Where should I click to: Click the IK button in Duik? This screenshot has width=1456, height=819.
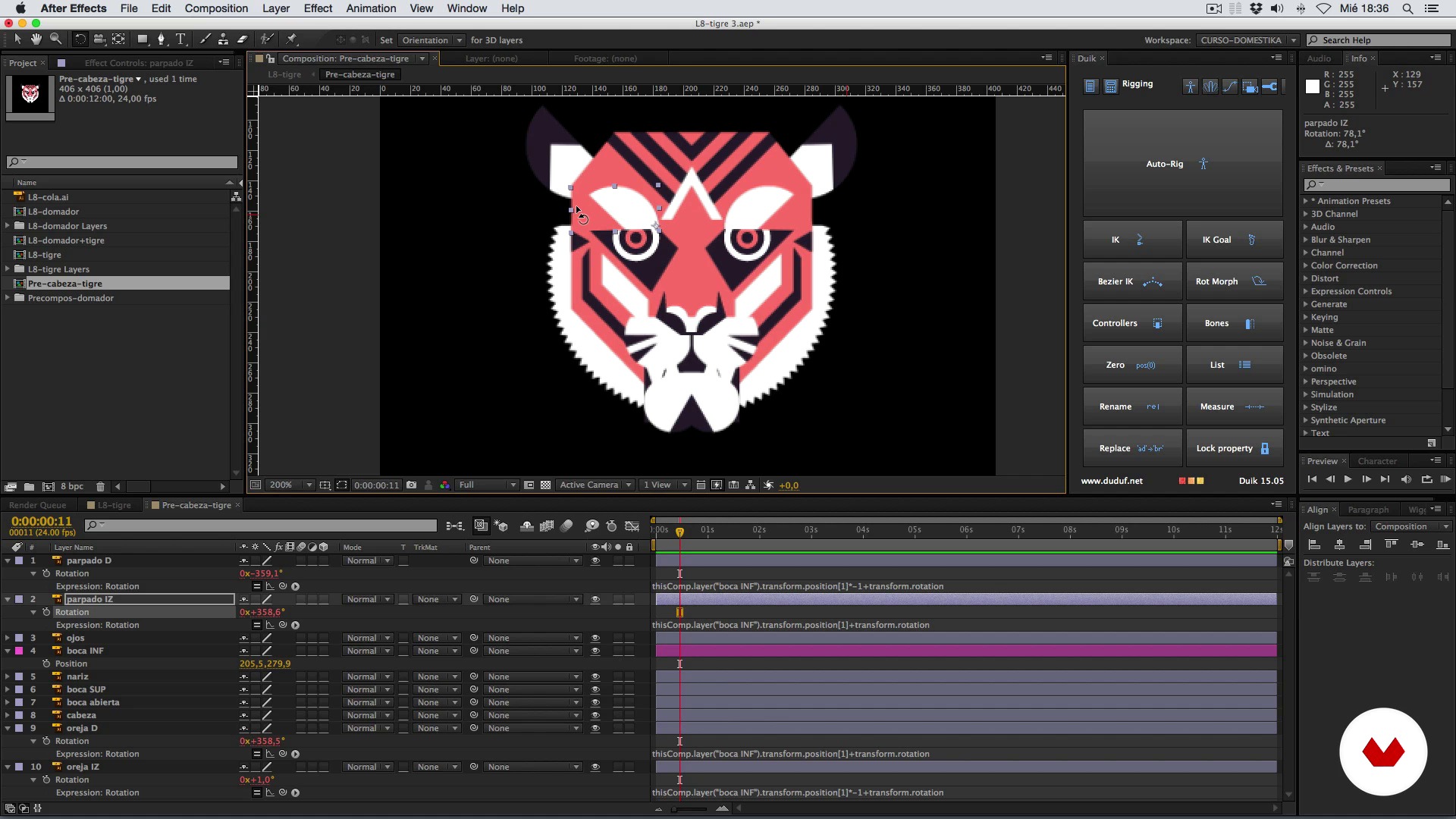pyautogui.click(x=1132, y=240)
